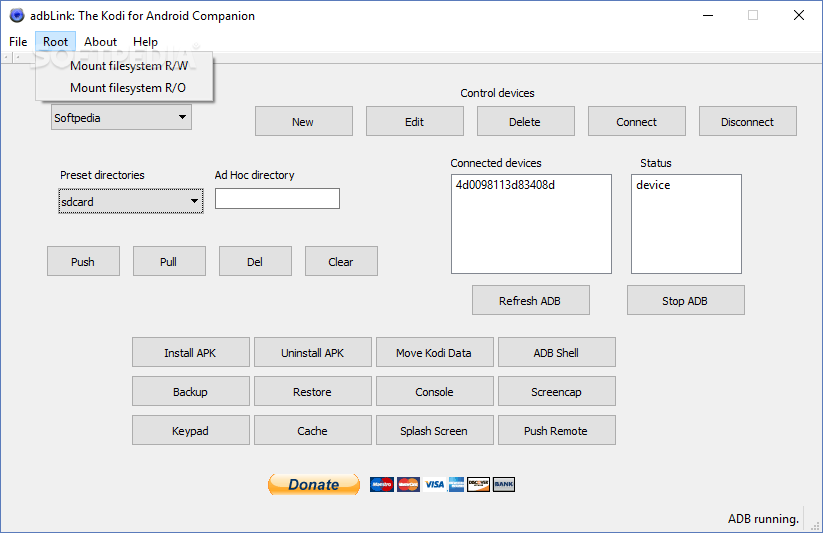Click the 'ADB running.' status text
823x533 pixels.
coord(763,519)
